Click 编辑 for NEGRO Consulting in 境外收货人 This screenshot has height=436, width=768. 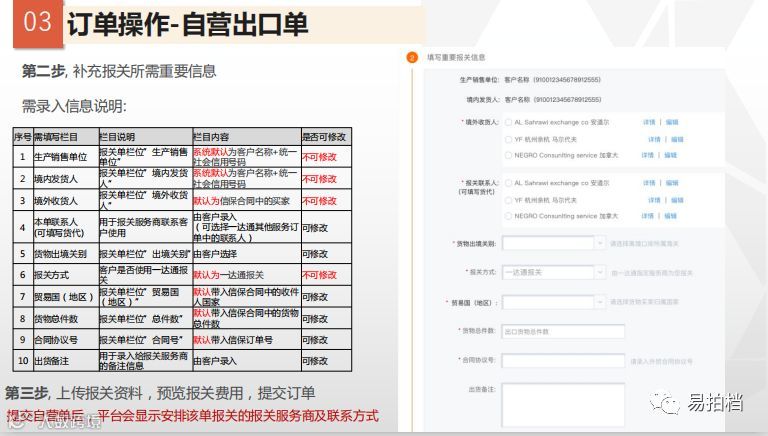click(x=671, y=155)
